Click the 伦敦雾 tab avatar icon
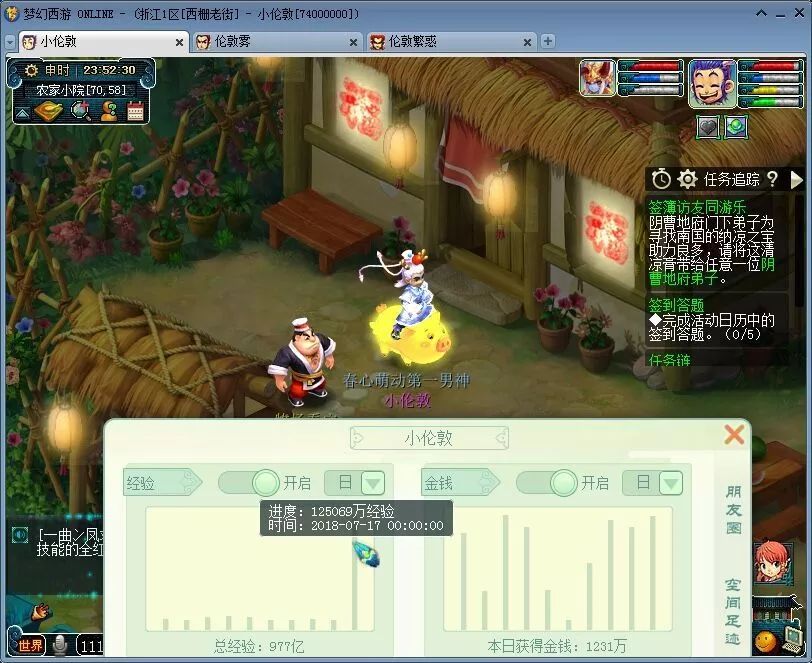This screenshot has width=812, height=663. (203, 41)
